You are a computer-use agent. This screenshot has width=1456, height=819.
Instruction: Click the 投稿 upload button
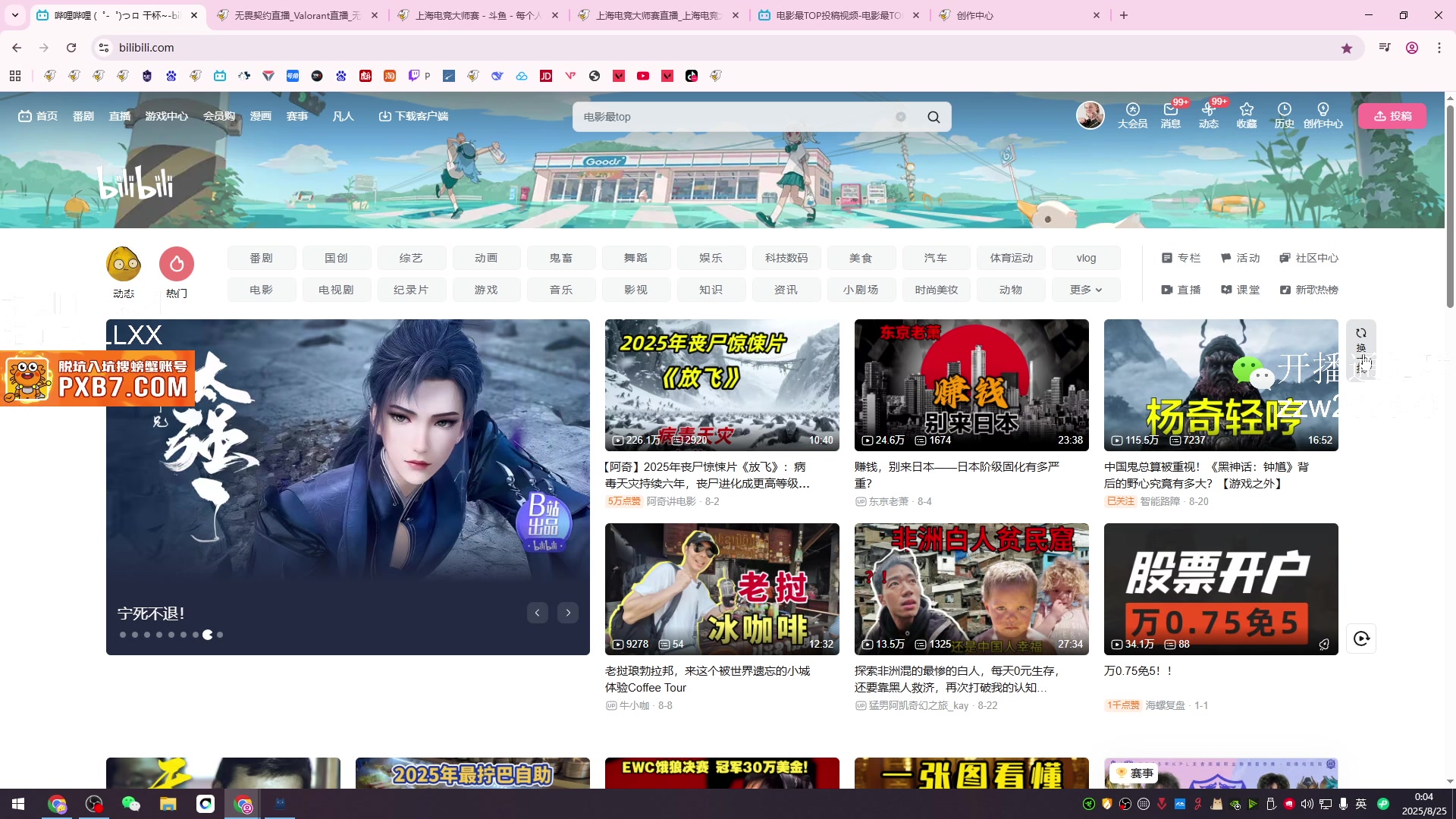tap(1392, 116)
